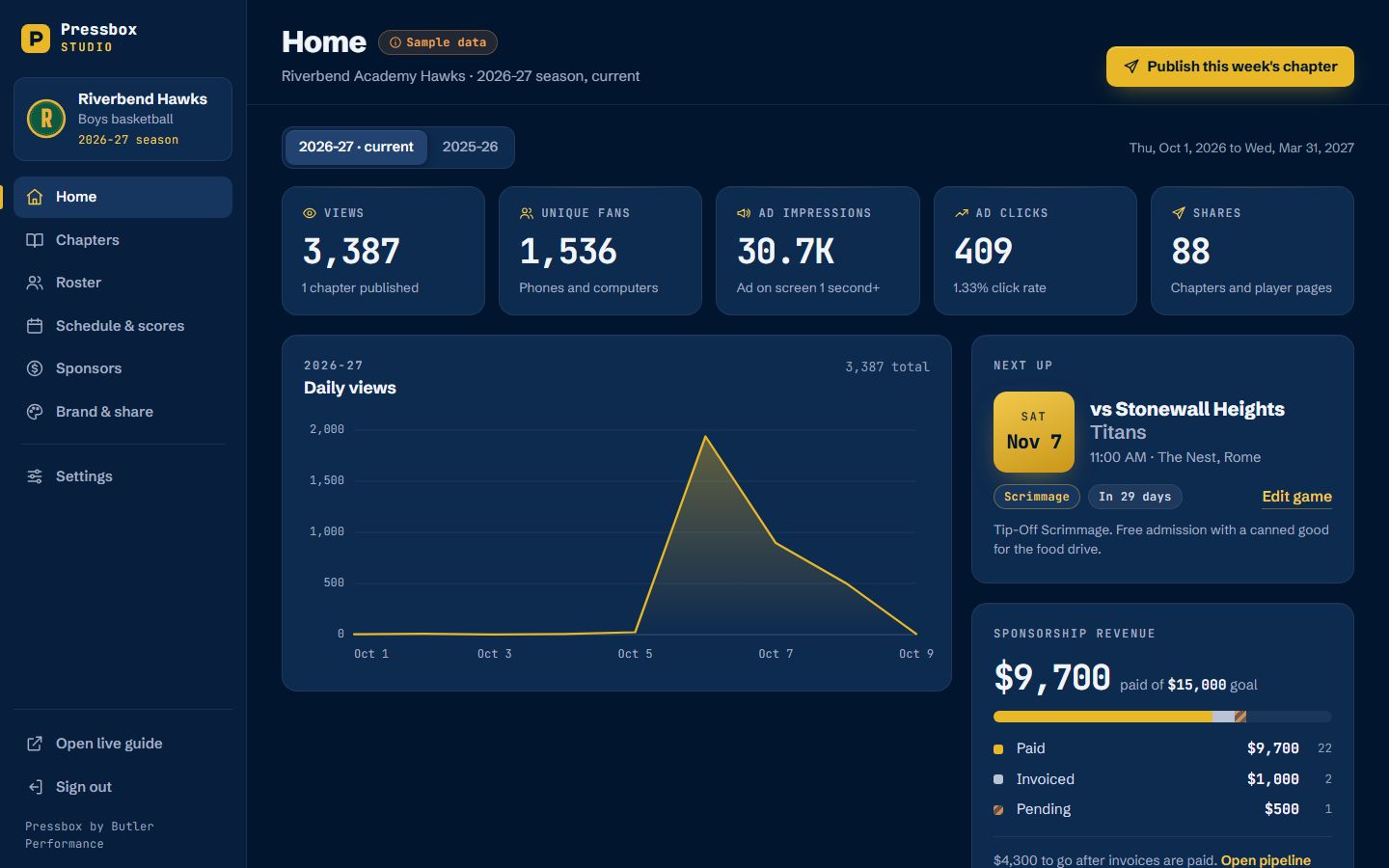This screenshot has width=1389, height=868.
Task: Open Settings in the sidebar
Action: click(123, 476)
